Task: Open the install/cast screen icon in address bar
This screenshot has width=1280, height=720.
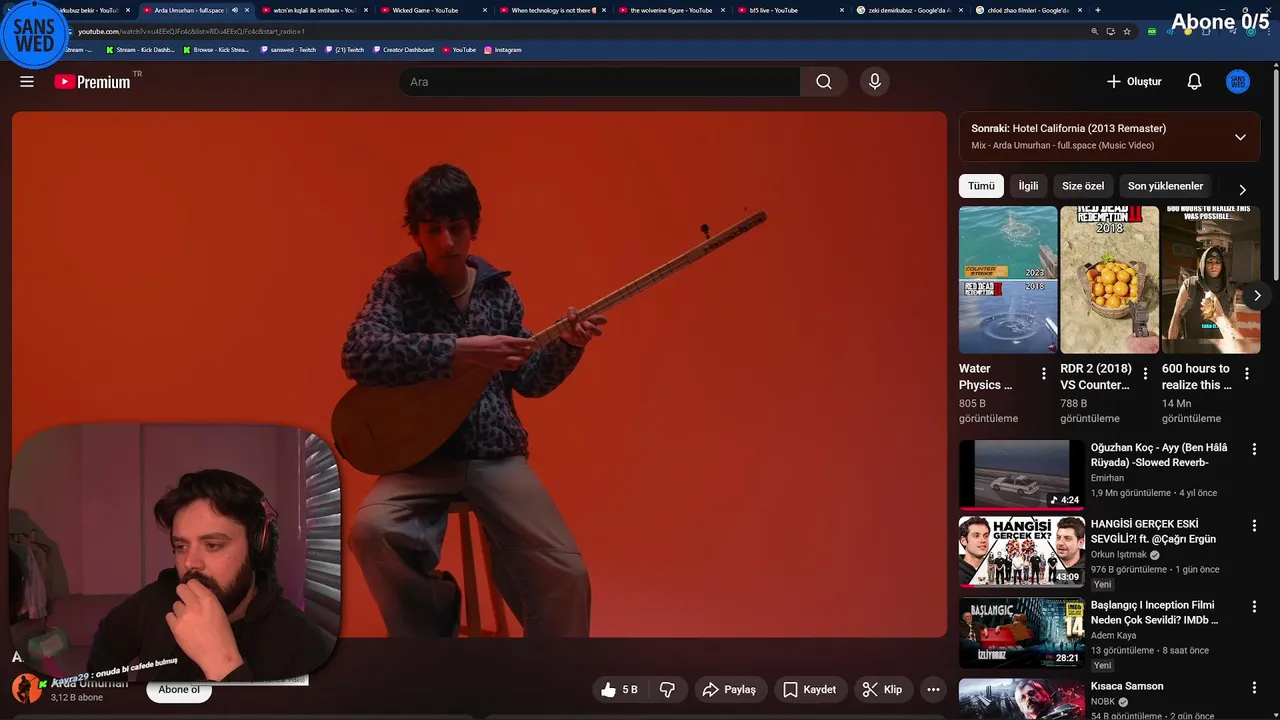Action: click(x=1110, y=31)
